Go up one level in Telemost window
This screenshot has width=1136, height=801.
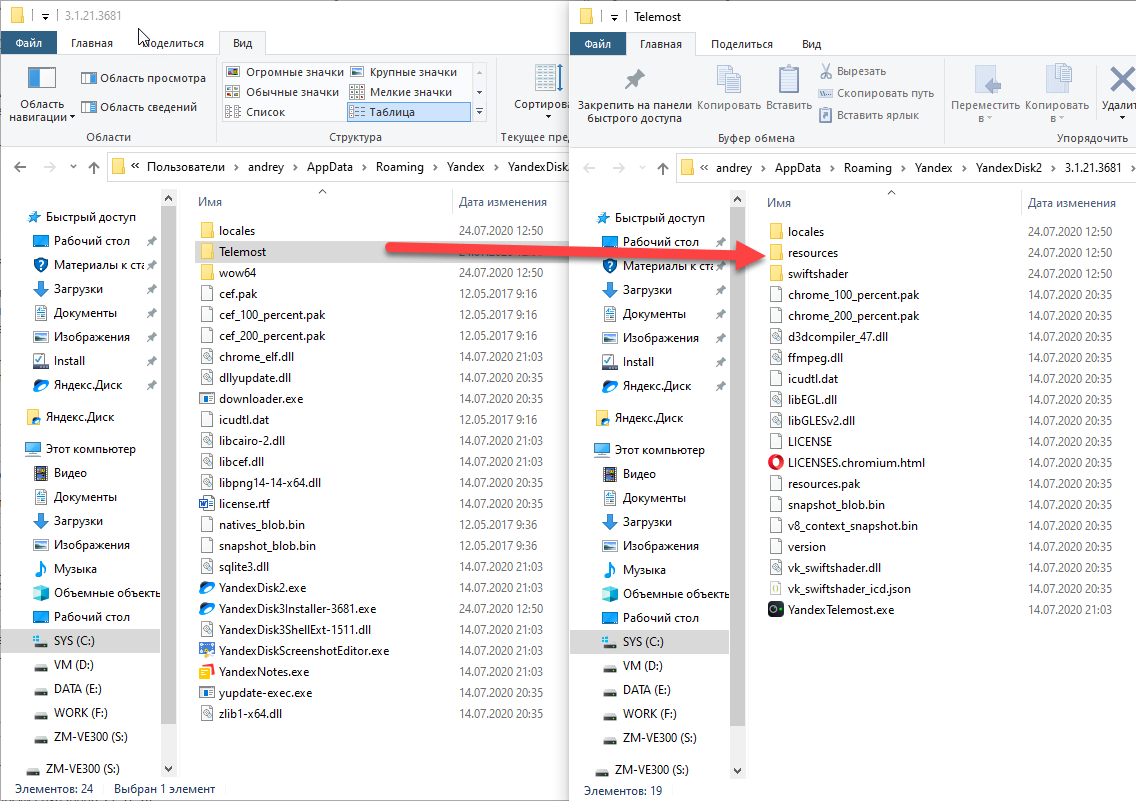(x=663, y=168)
